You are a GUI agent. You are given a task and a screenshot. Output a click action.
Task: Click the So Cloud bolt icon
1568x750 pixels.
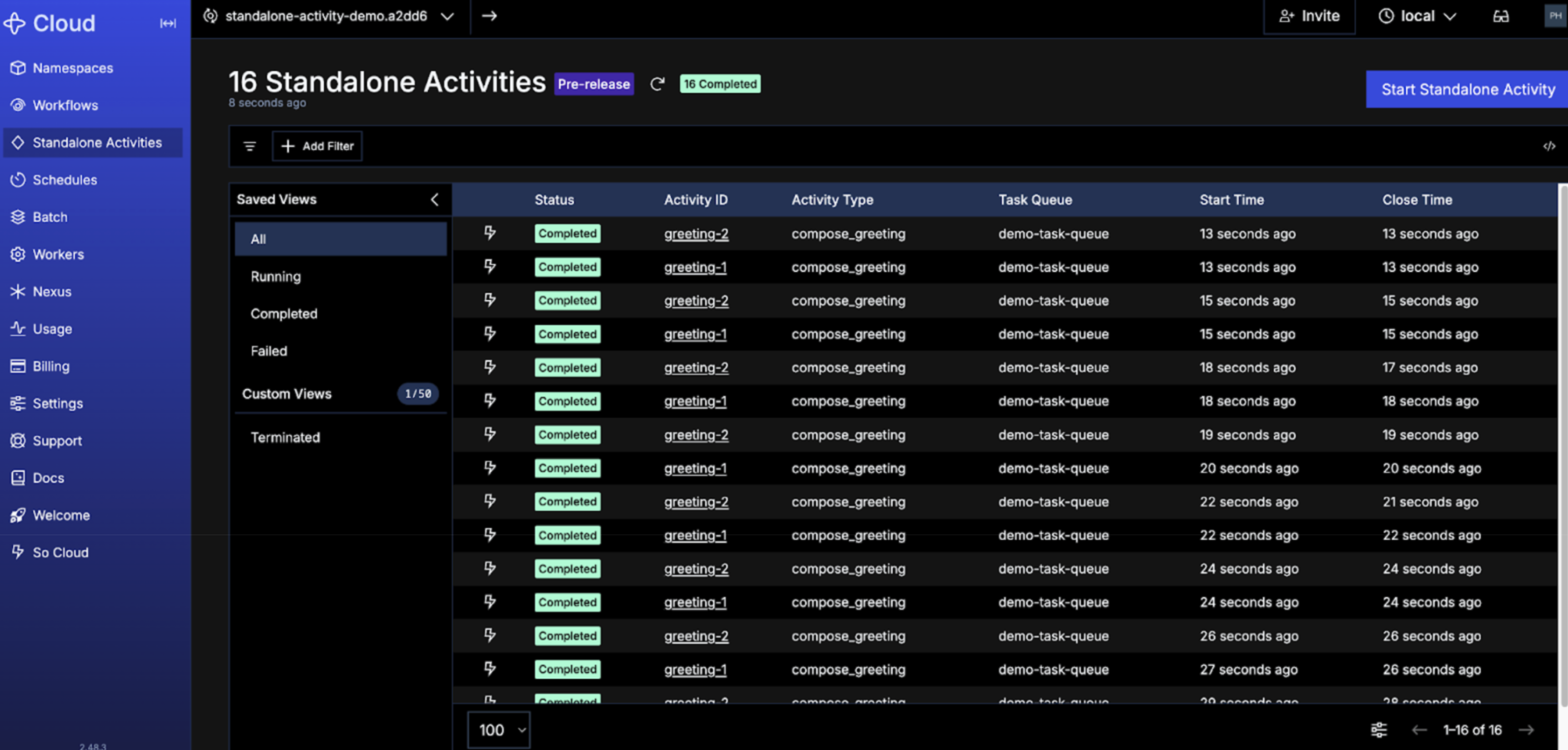[18, 552]
